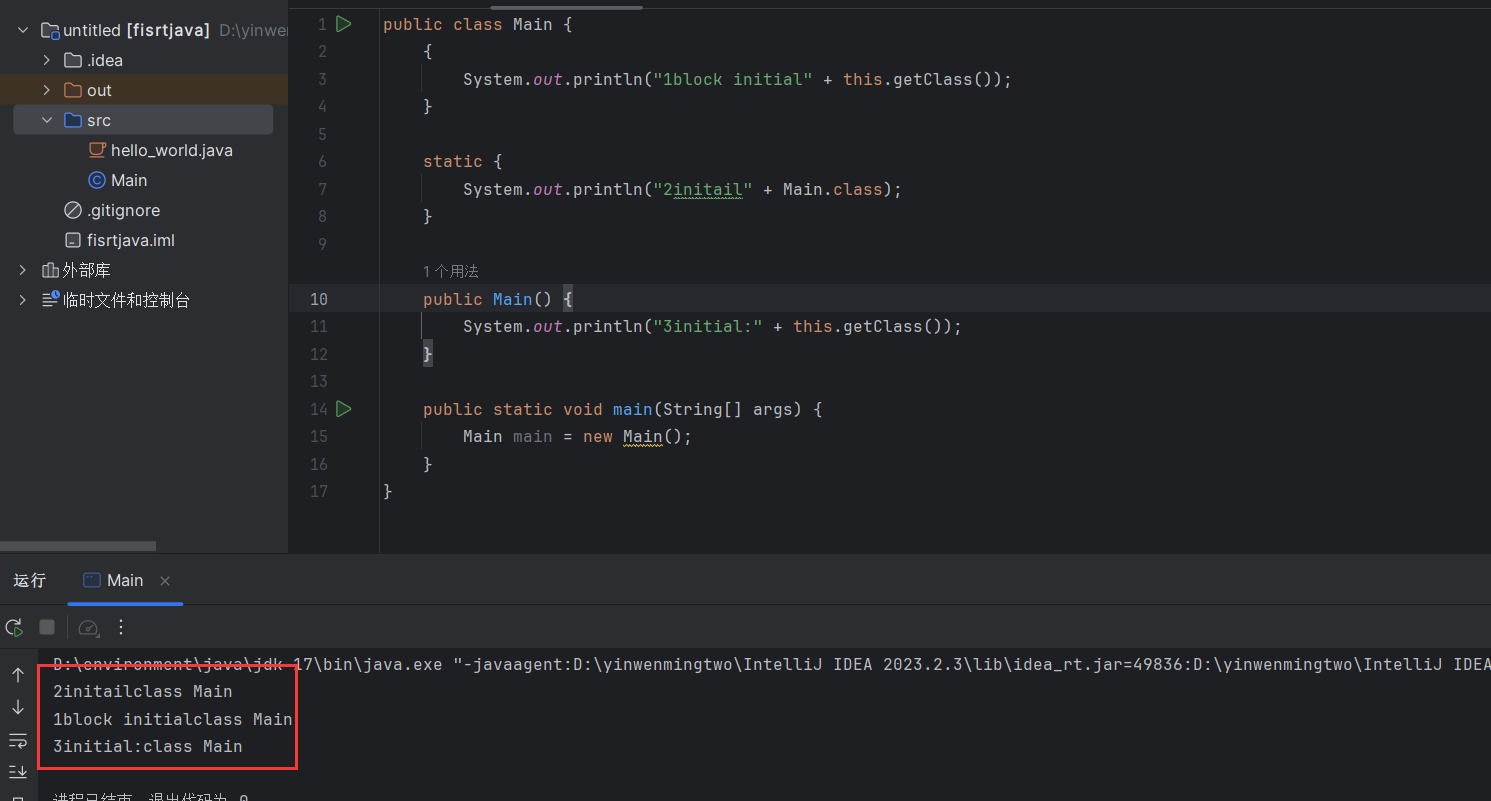Run main method from line 14 gutter
Screen dimensions: 1491x801
pos(344,409)
